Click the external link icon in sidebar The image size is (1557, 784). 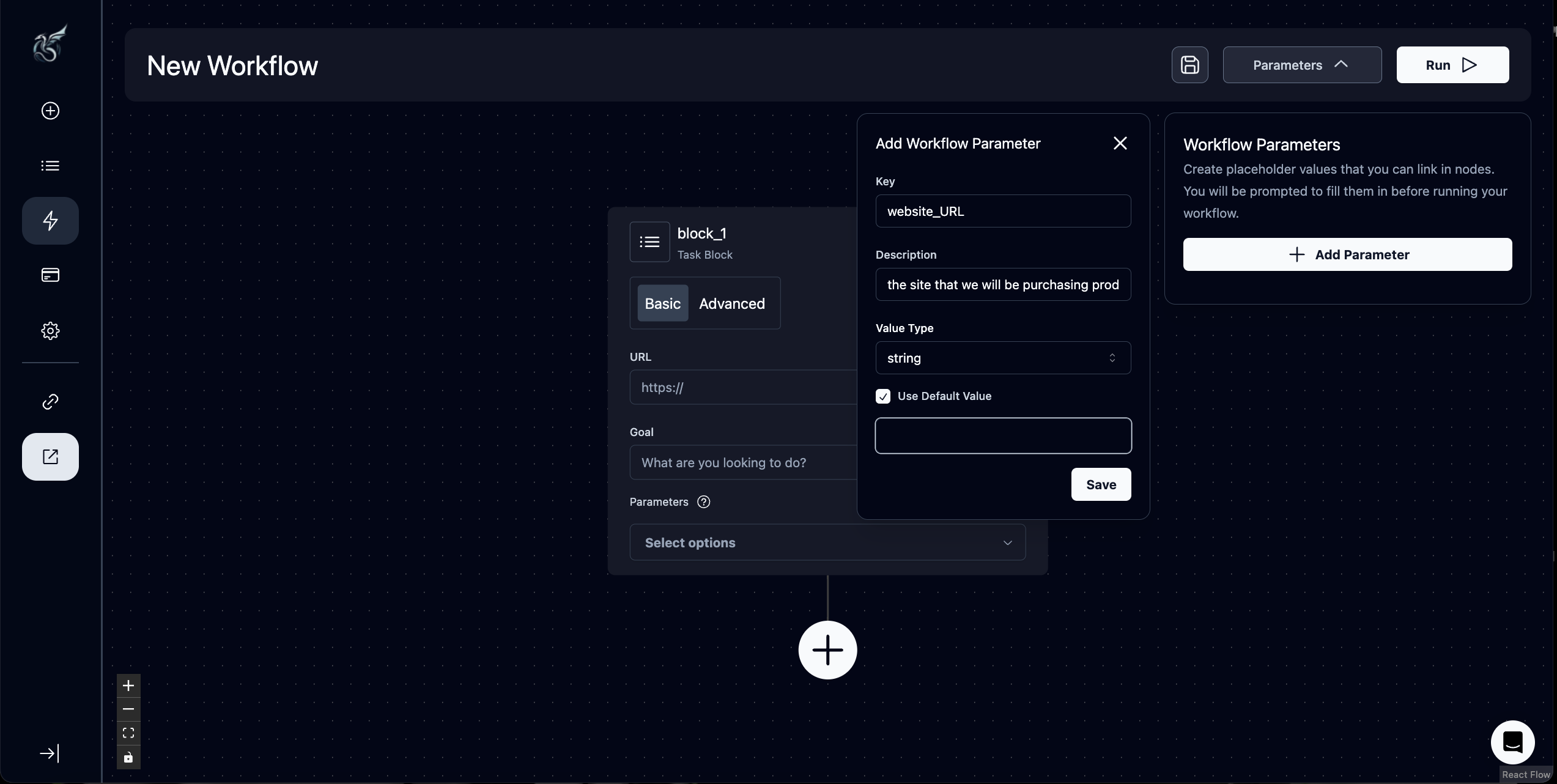pos(50,457)
